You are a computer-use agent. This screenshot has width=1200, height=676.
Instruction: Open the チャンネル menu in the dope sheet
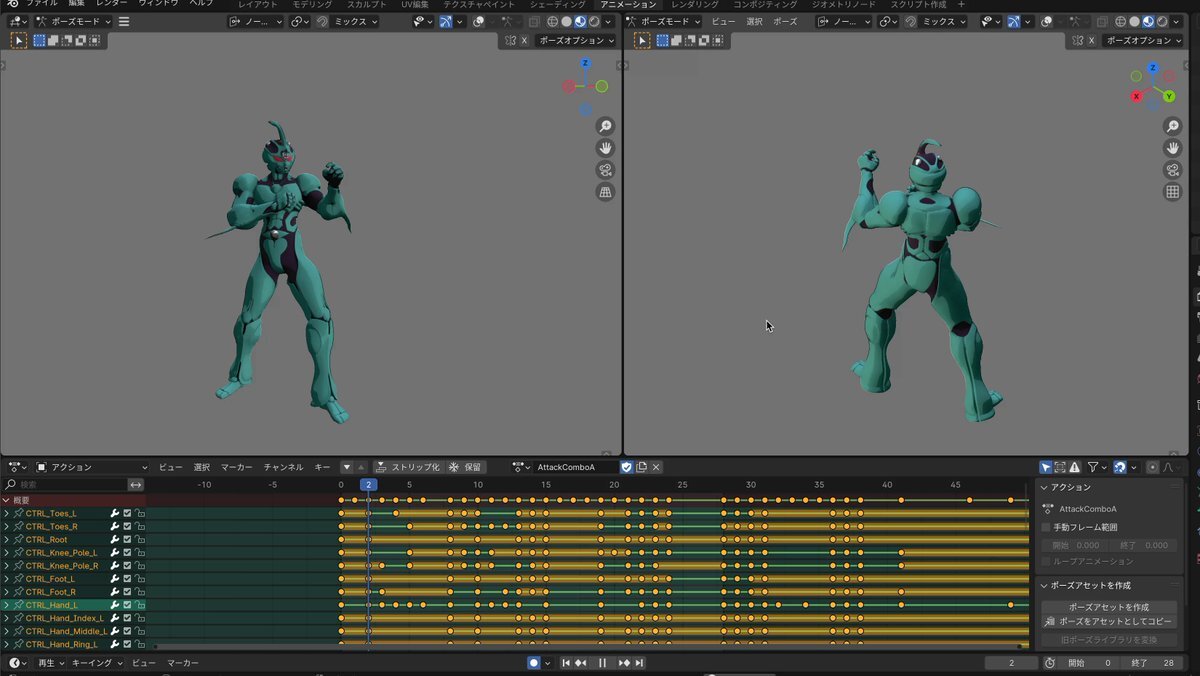pyautogui.click(x=283, y=467)
